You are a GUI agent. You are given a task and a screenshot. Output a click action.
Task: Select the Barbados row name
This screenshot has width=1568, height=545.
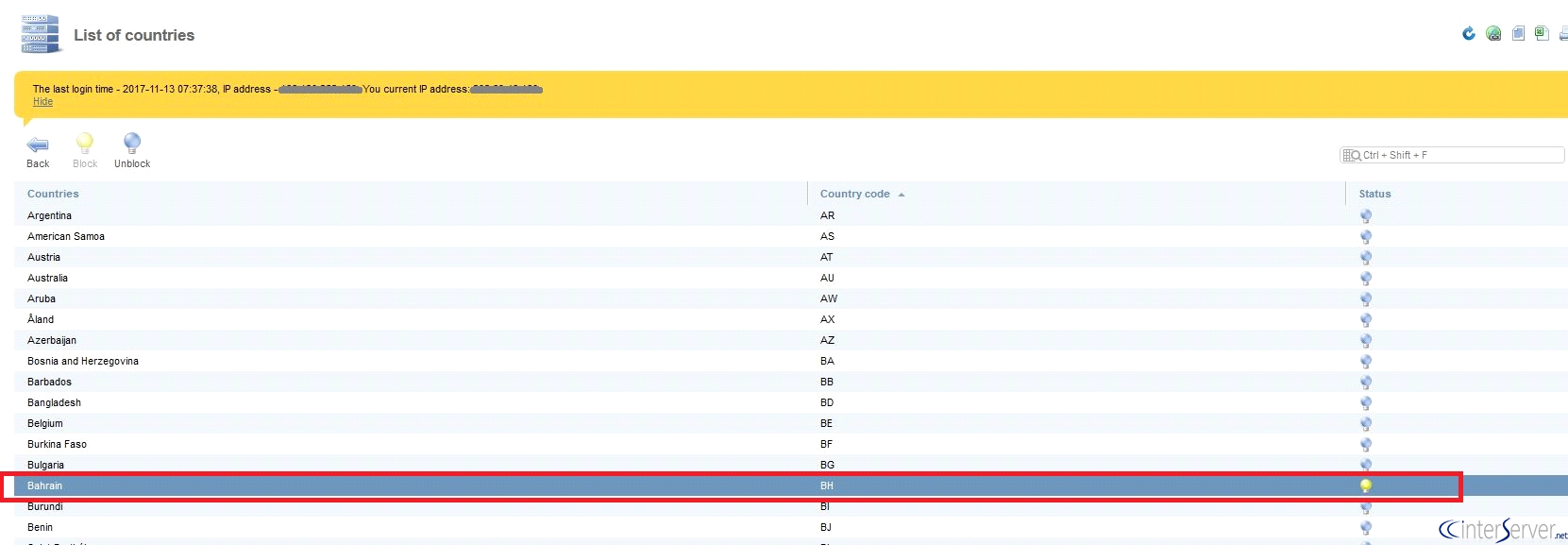pos(49,382)
